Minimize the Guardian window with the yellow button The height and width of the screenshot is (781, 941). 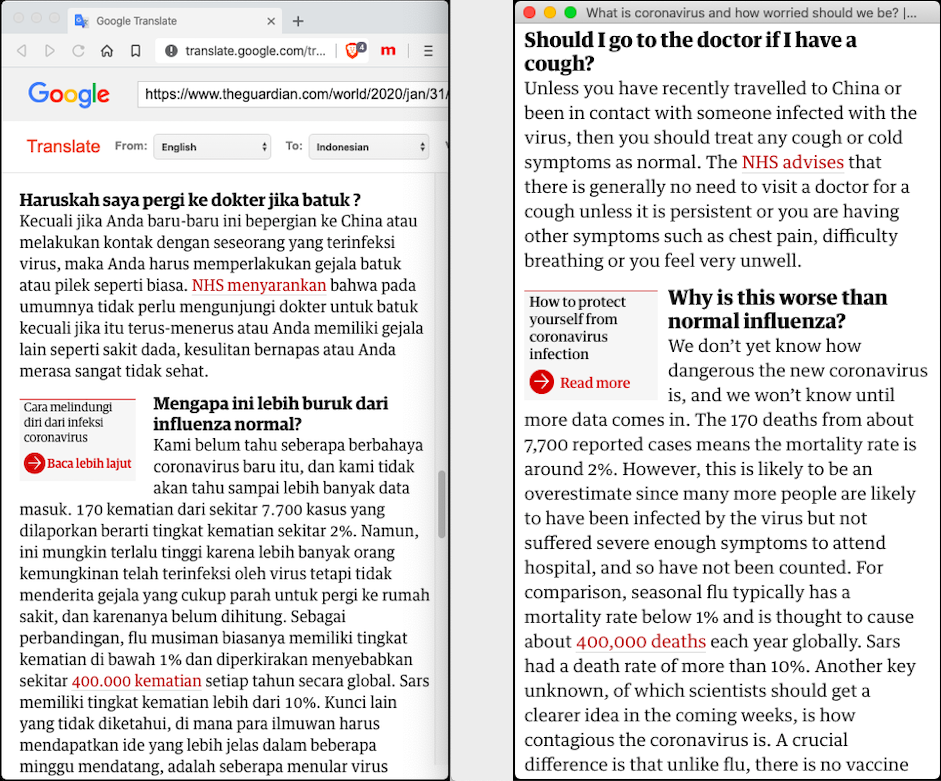pyautogui.click(x=550, y=12)
